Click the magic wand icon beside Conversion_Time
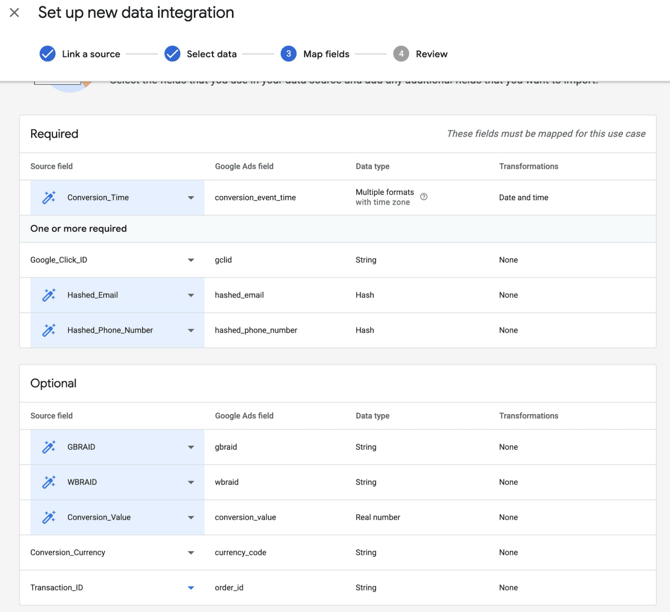 (x=48, y=198)
